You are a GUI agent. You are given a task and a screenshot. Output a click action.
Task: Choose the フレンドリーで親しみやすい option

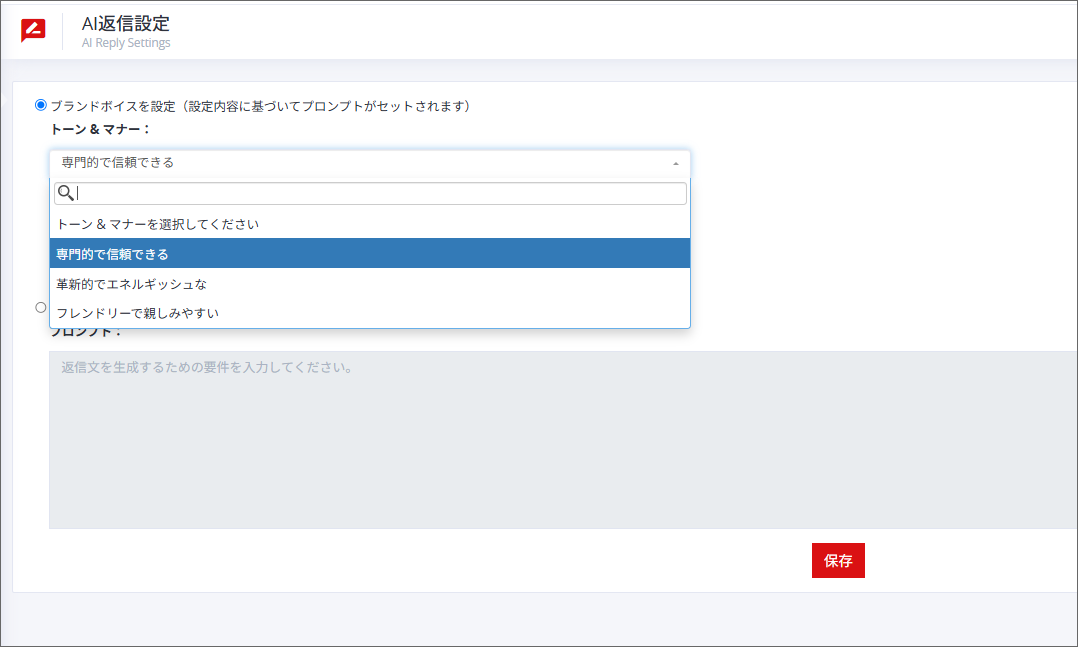[370, 313]
